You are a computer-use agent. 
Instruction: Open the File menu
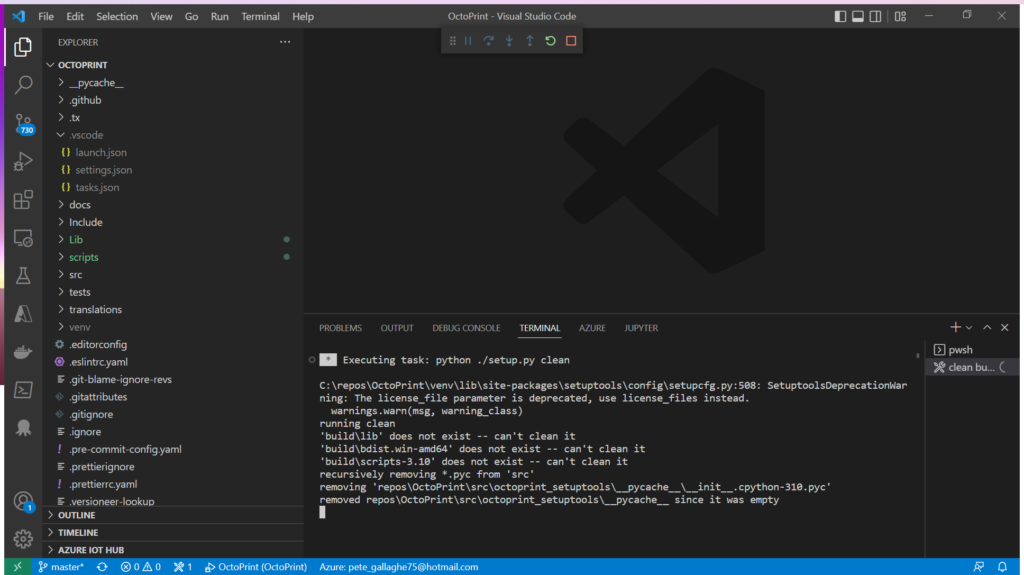click(46, 16)
